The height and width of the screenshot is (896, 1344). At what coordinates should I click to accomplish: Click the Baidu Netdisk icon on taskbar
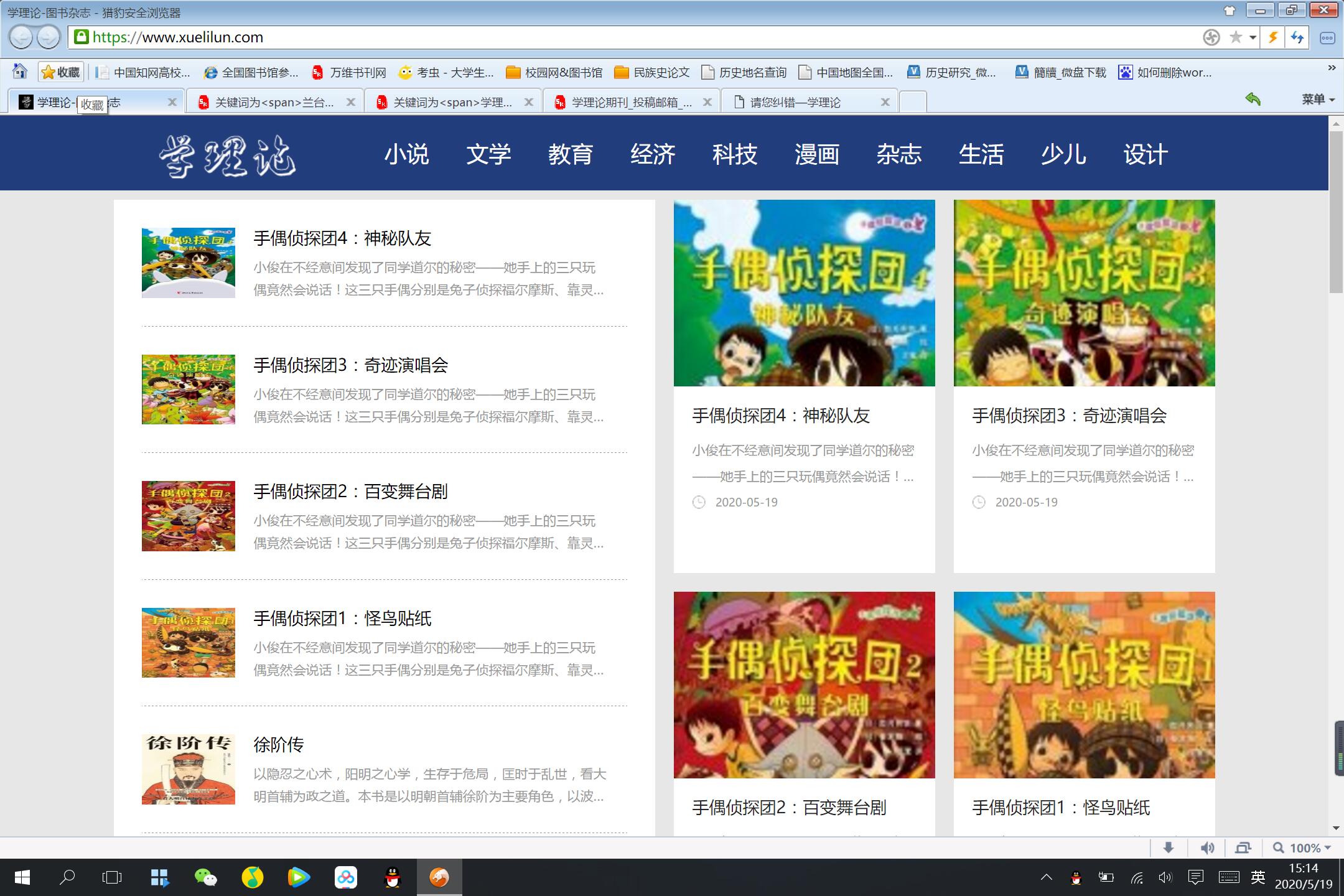(x=345, y=877)
